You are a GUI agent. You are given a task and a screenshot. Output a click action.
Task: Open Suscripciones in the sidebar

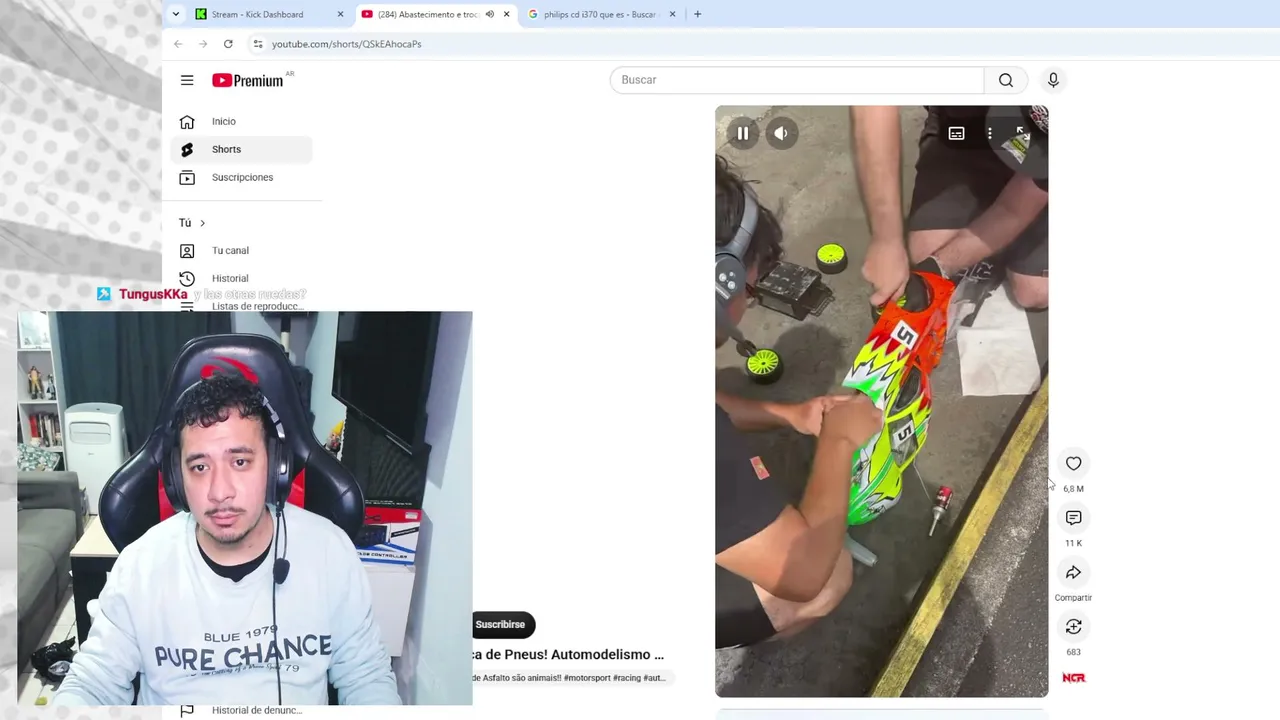[x=242, y=177]
